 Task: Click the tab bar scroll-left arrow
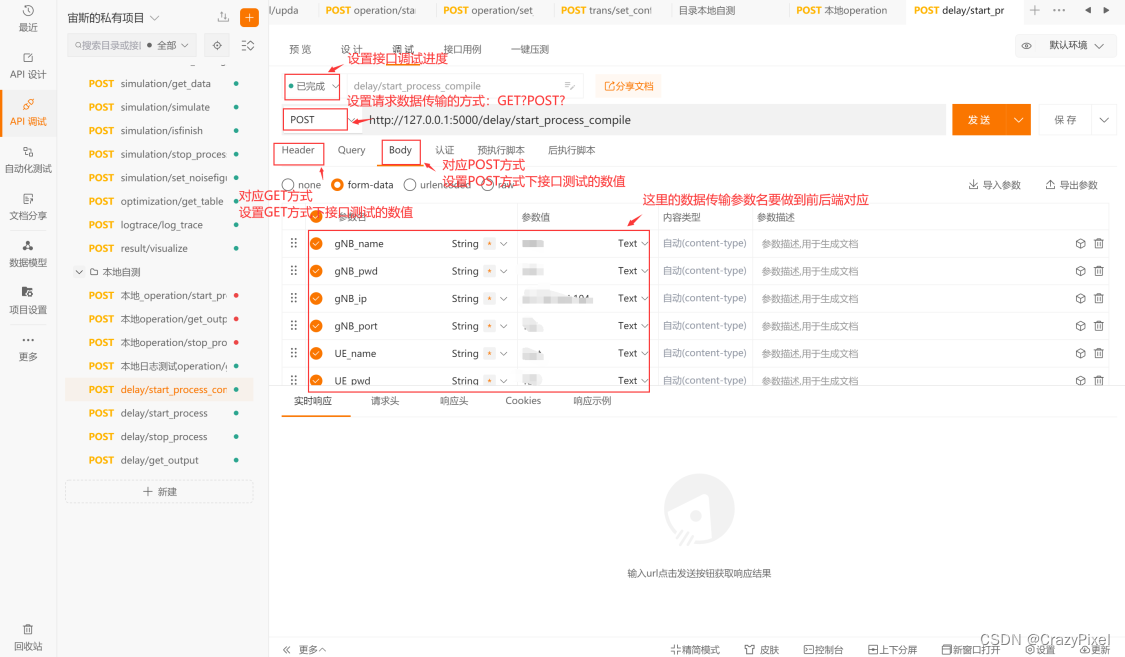(x=1088, y=10)
